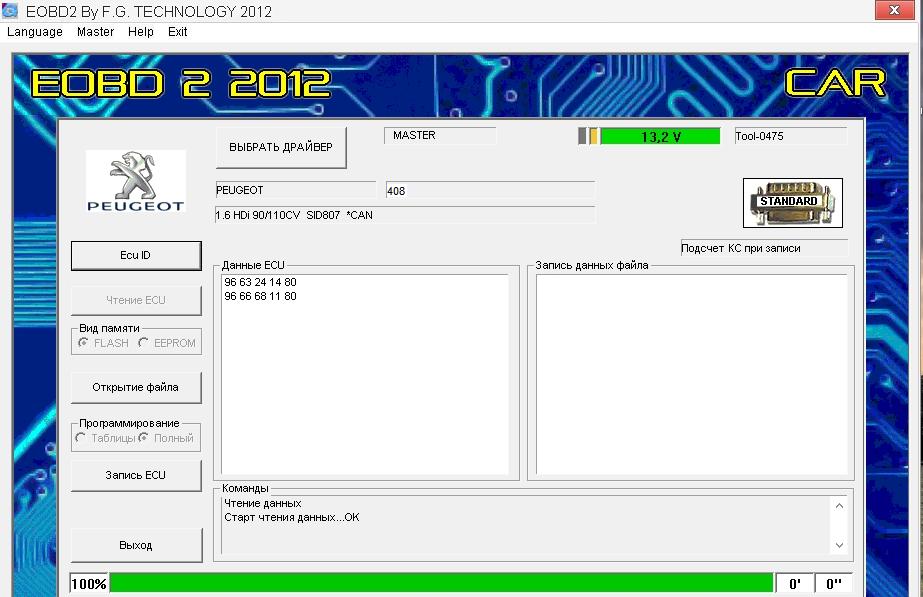The height and width of the screenshot is (597, 923).
Task: Open the Master menu
Action: tap(95, 32)
